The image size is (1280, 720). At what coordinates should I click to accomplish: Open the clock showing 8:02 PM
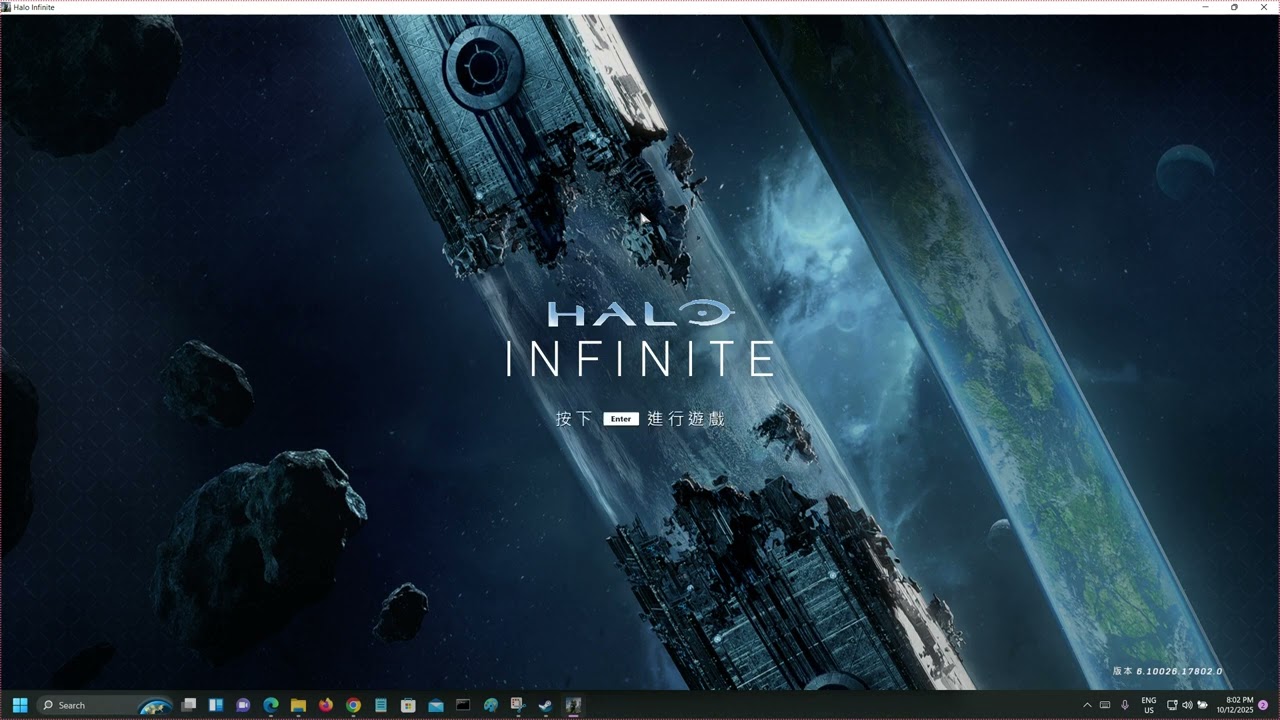coord(1235,705)
